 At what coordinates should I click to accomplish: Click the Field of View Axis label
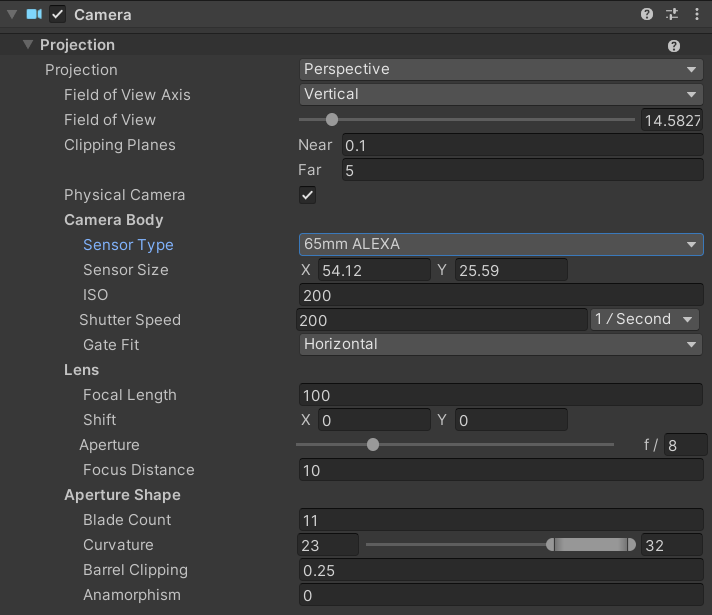(127, 95)
